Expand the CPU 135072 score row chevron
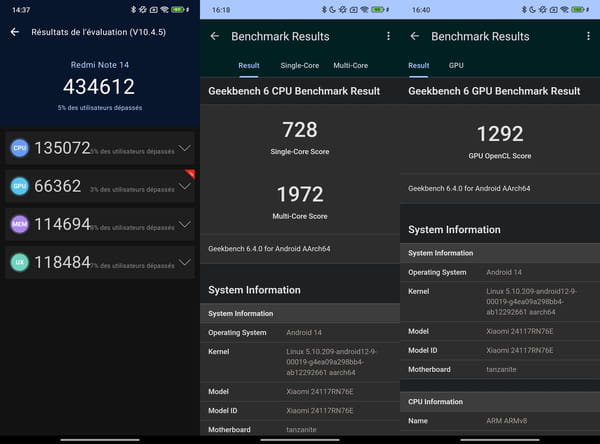Viewport: 600px width, 444px height. tap(184, 148)
